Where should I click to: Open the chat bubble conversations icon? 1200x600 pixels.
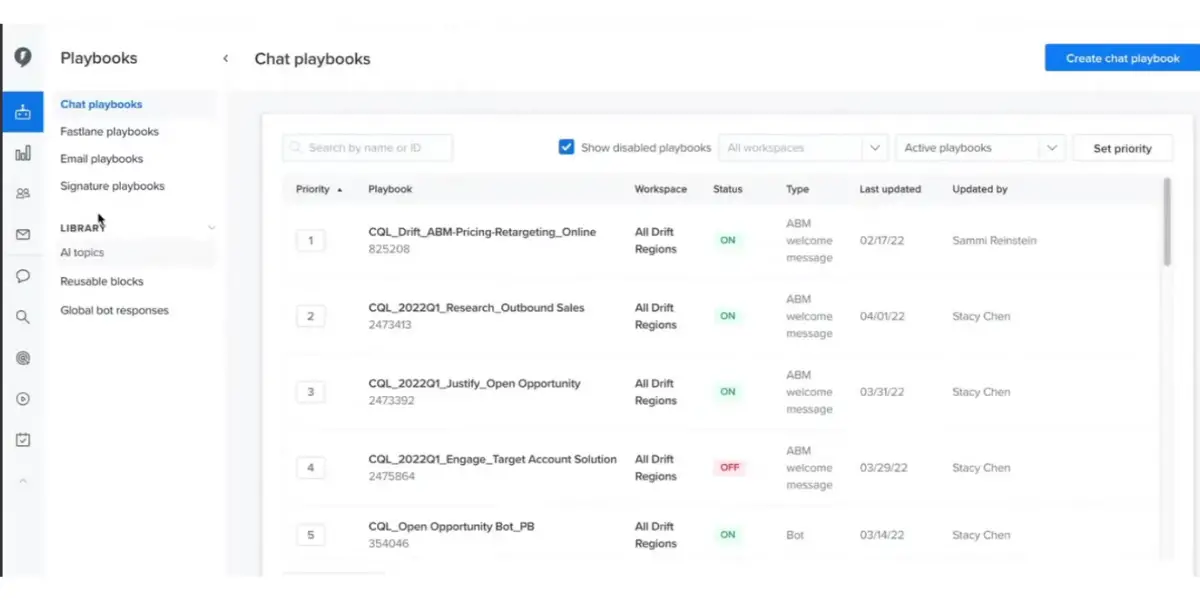[x=23, y=276]
